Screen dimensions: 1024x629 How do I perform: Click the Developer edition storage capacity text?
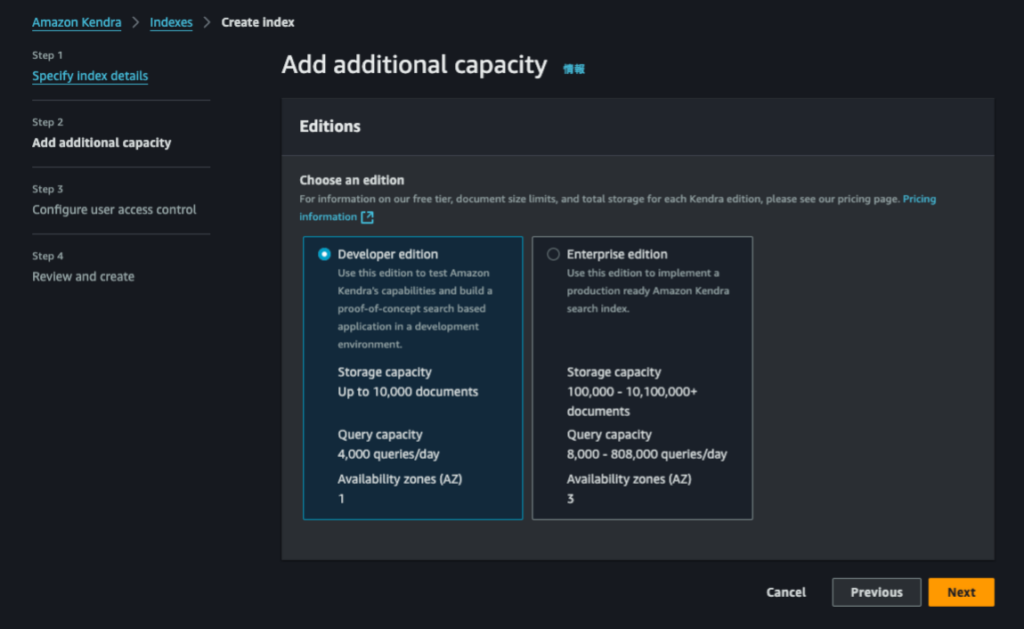pyautogui.click(x=408, y=392)
